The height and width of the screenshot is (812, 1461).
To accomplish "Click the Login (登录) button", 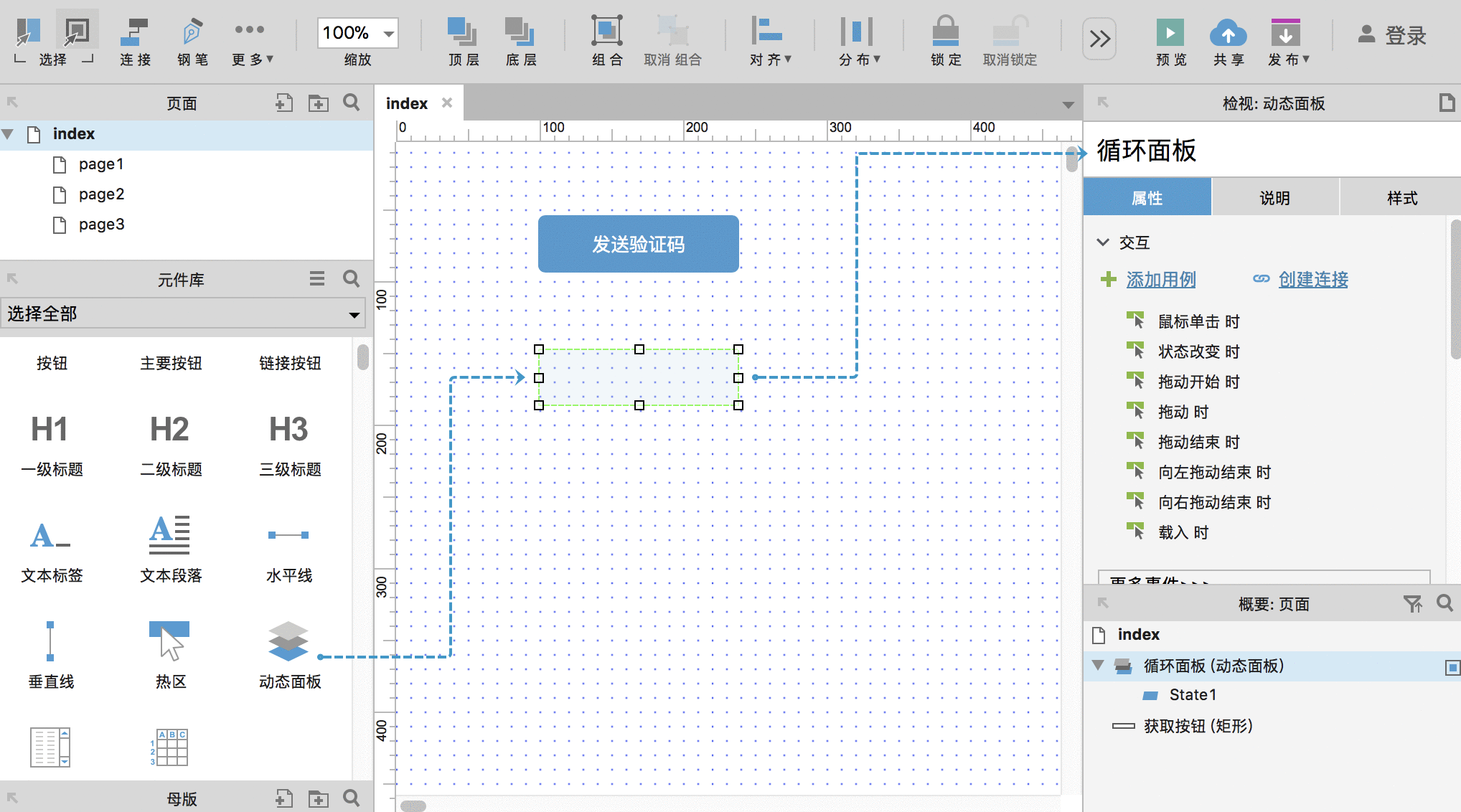I will coord(1392,34).
